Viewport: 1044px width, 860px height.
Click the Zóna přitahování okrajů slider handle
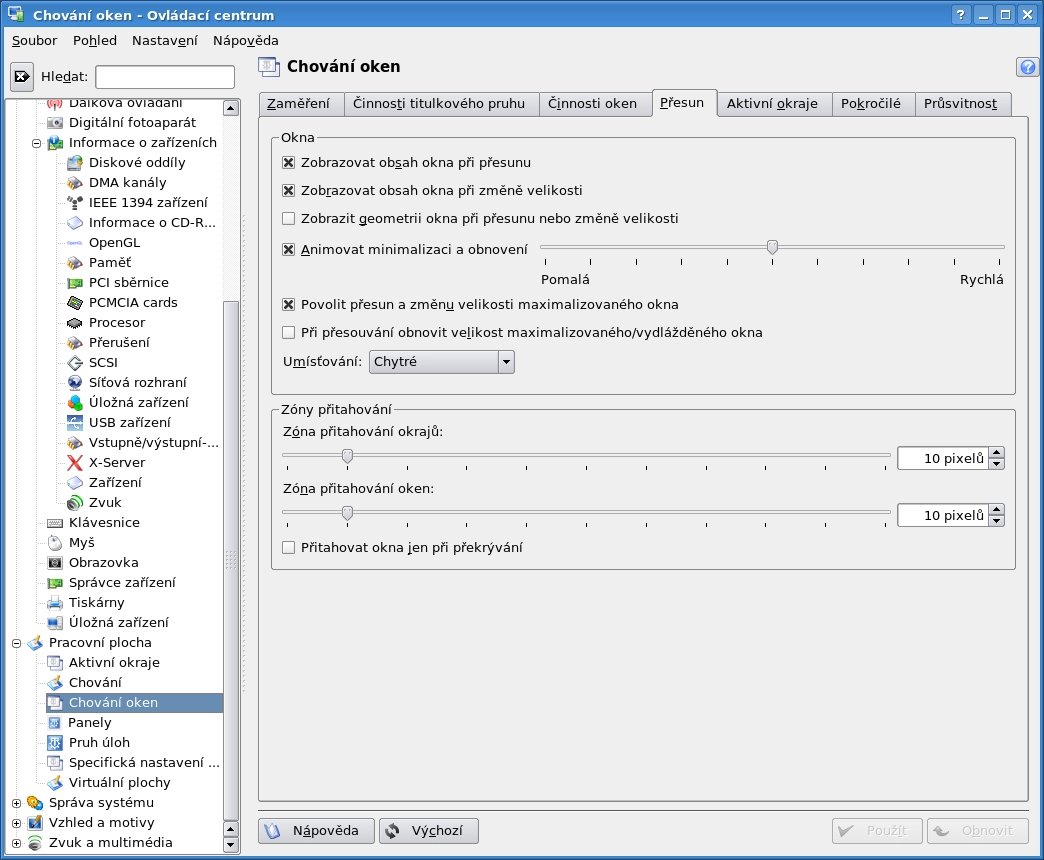347,456
